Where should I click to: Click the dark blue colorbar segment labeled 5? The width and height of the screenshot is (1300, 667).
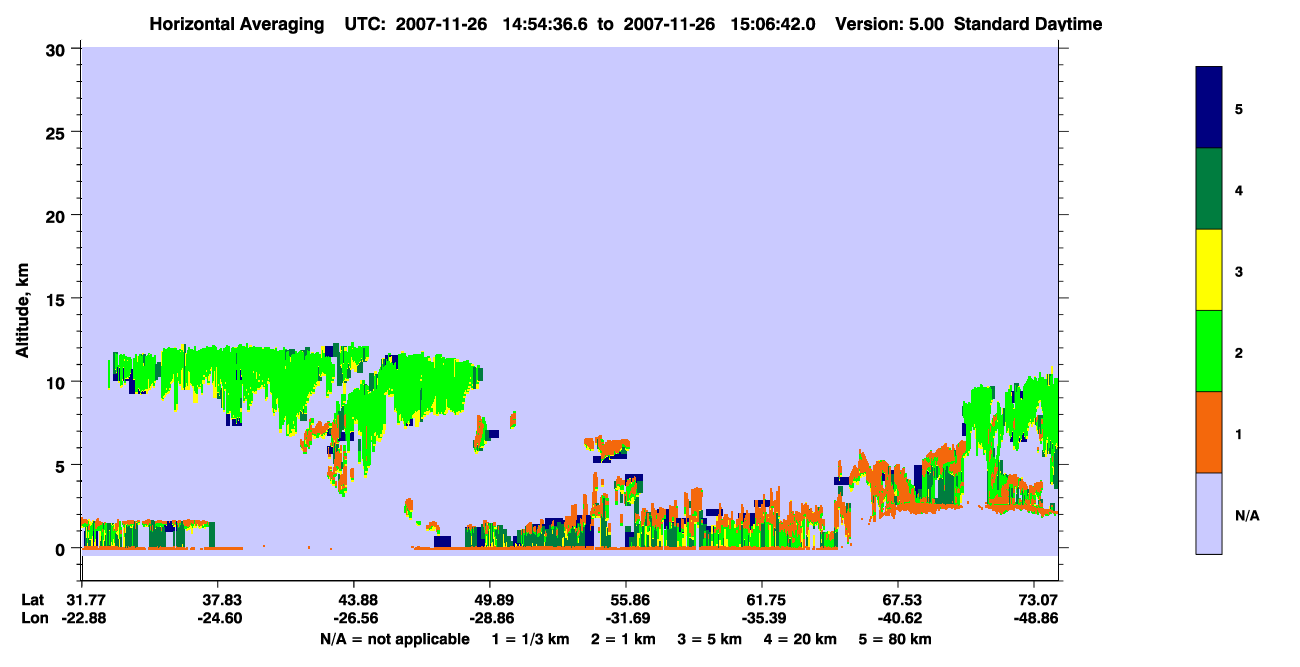(x=1209, y=108)
